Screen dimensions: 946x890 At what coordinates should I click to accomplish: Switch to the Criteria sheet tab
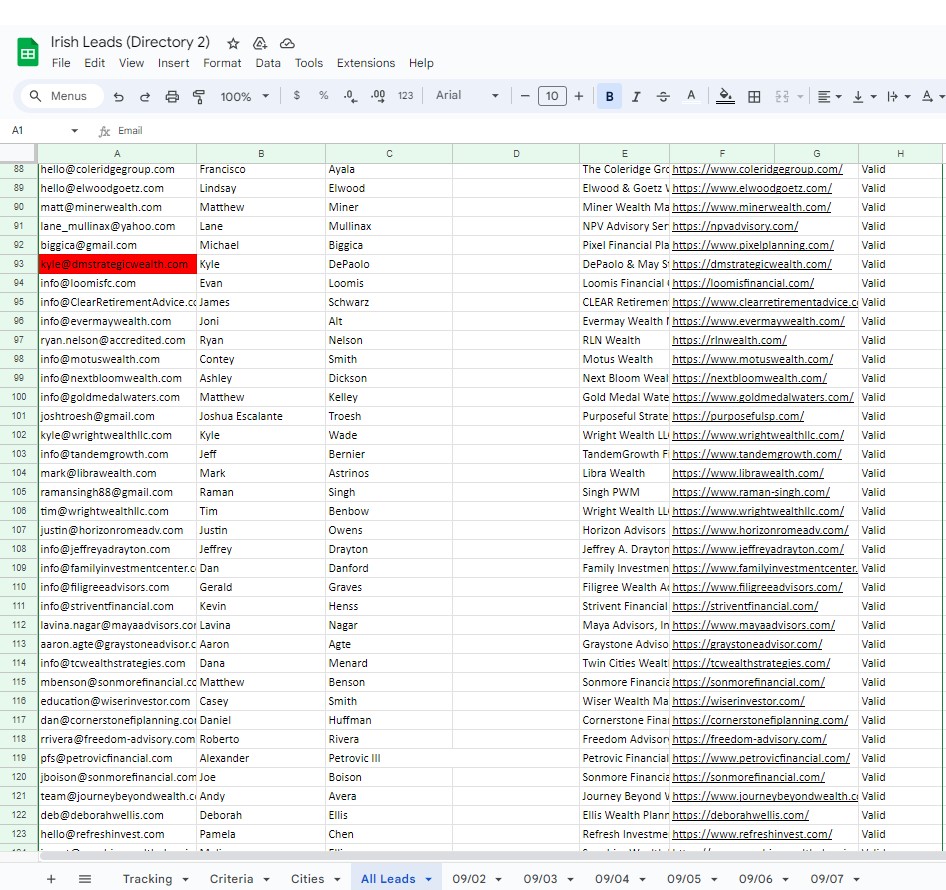tap(232, 879)
